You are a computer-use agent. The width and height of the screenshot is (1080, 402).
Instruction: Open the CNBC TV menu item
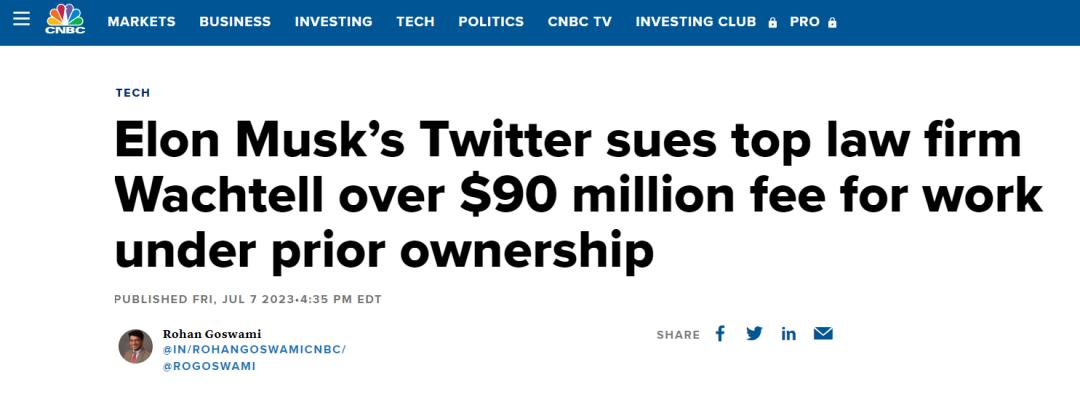[580, 21]
